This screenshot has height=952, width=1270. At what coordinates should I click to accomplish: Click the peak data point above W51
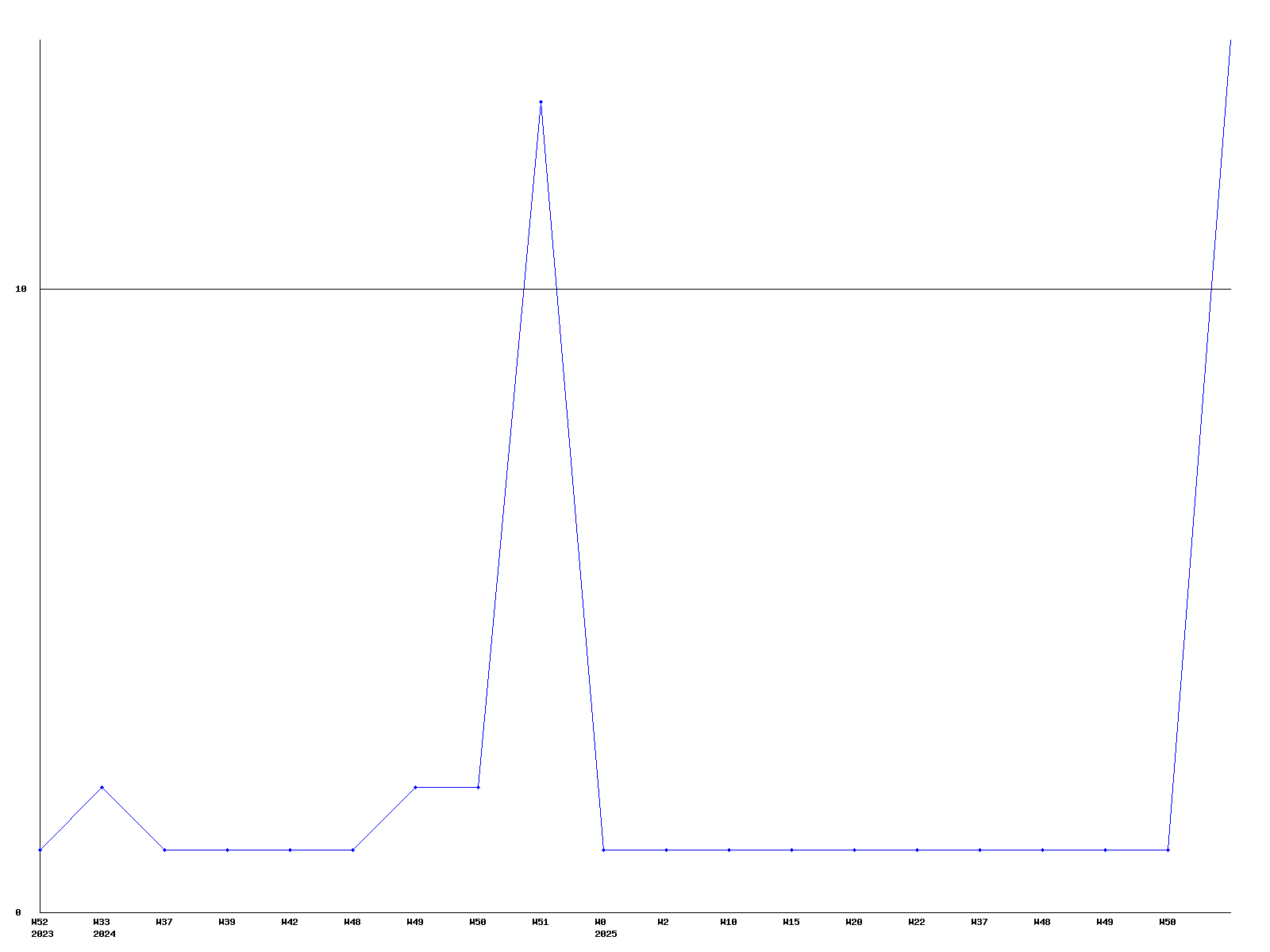point(541,102)
